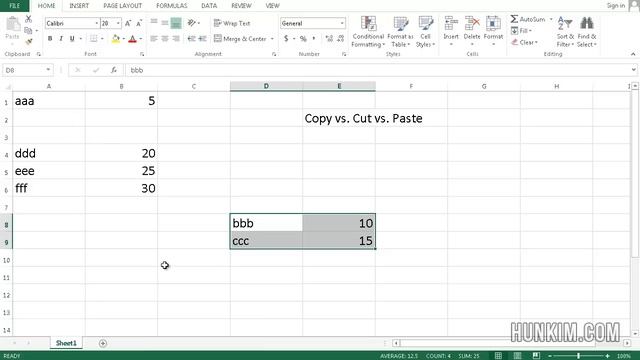This screenshot has height=360, width=640.
Task: Toggle Align Left button
Action: click(153, 39)
